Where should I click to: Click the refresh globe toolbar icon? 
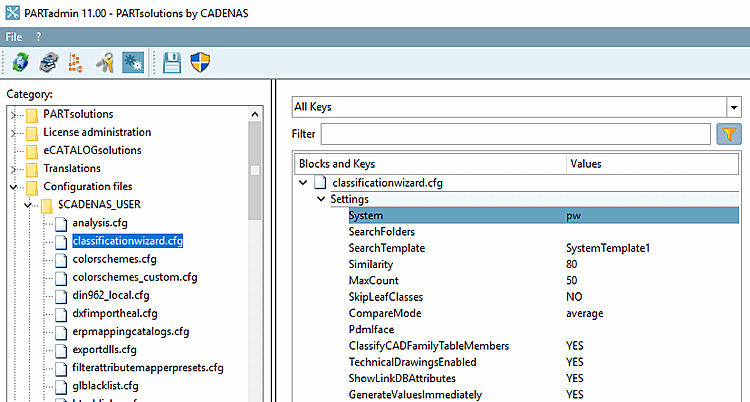click(x=20, y=62)
